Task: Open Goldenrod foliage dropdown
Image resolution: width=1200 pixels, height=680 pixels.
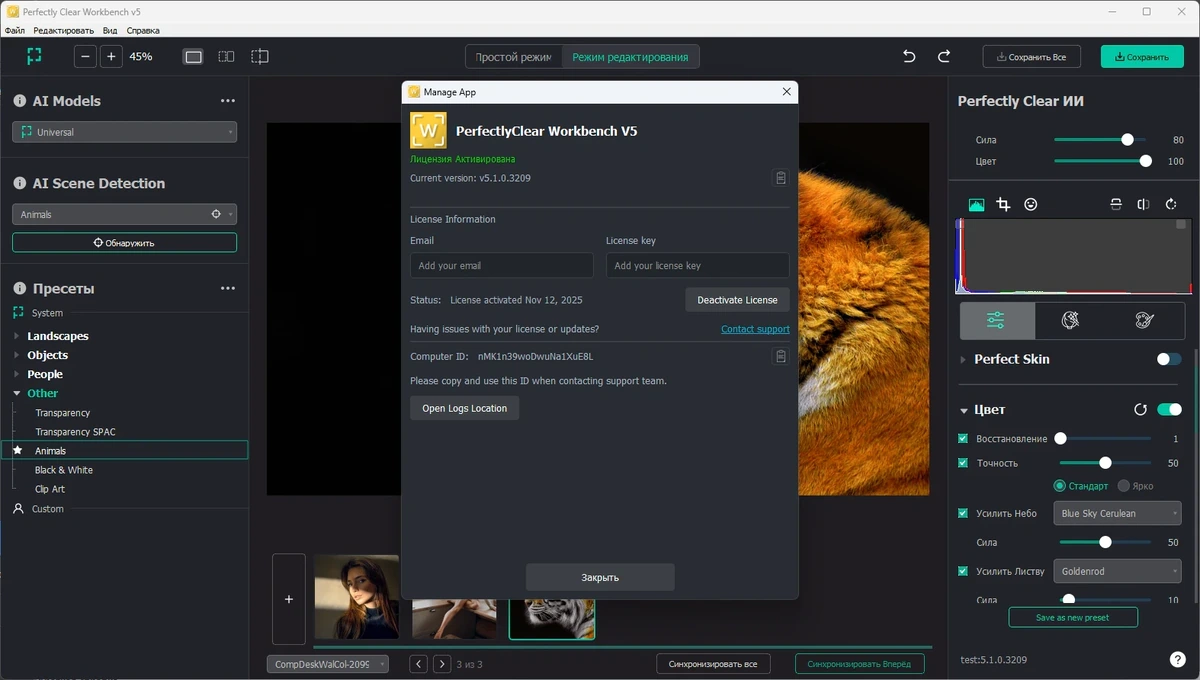Action: 1117,571
